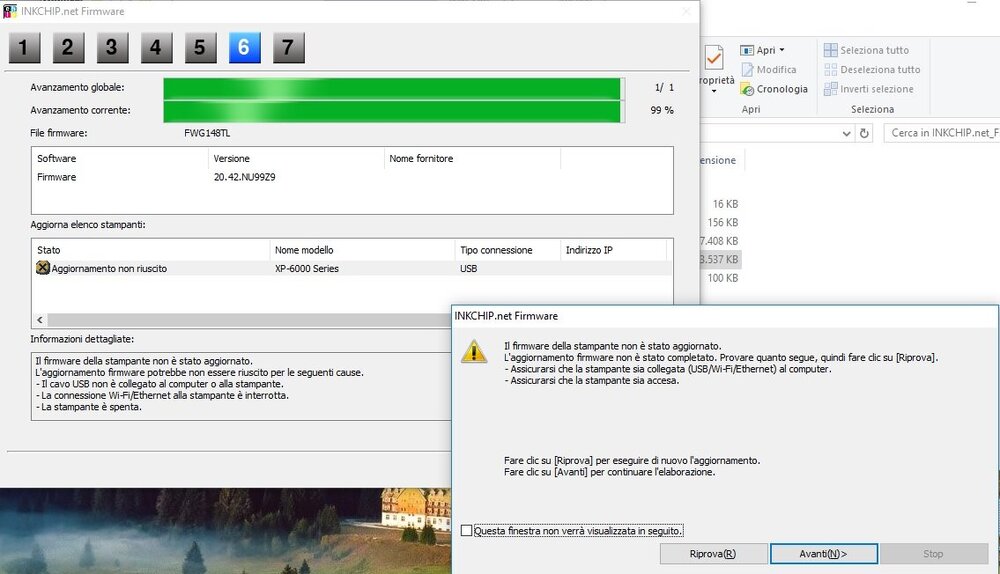Click the Nome fornitore column header

[x=473, y=158]
